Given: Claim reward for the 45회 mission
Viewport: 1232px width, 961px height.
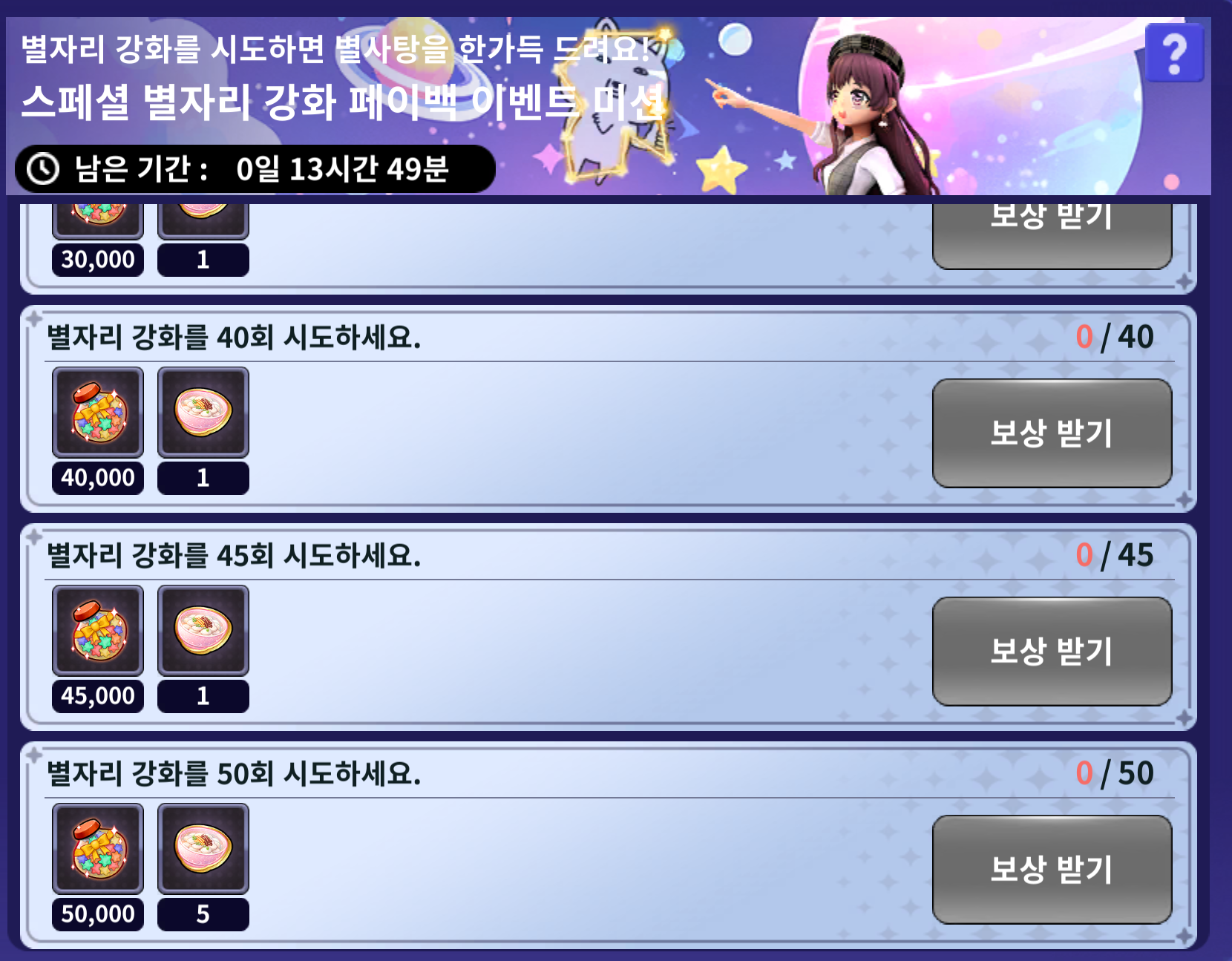Looking at the screenshot, I should click(1052, 651).
